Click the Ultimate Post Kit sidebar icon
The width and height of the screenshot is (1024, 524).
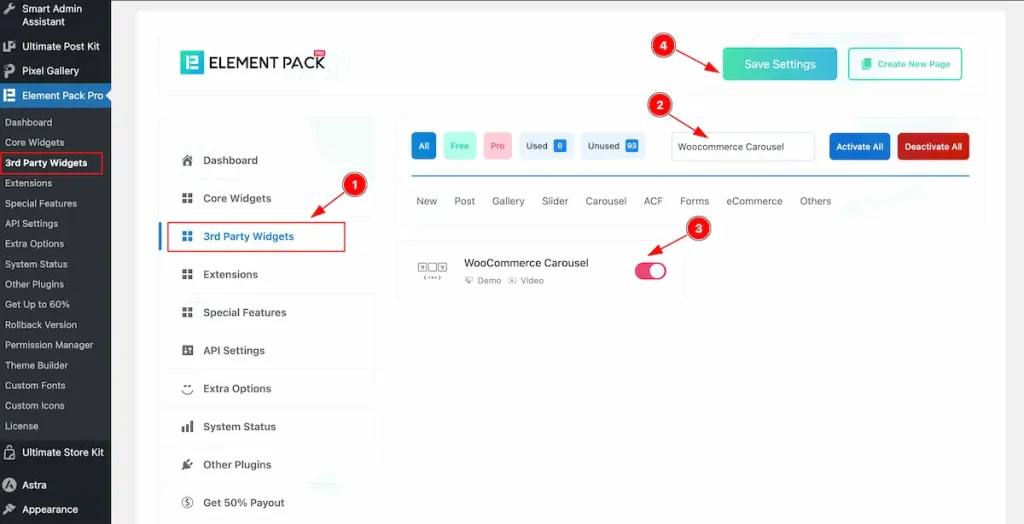(9, 46)
